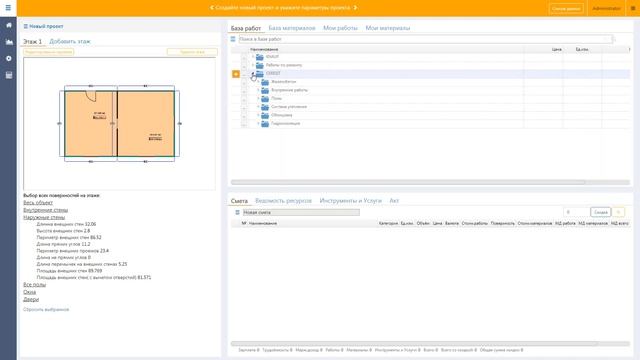Screen dimensions: 640x360
Task: Click horizontal scrollbar of work database
Action: 408,182
